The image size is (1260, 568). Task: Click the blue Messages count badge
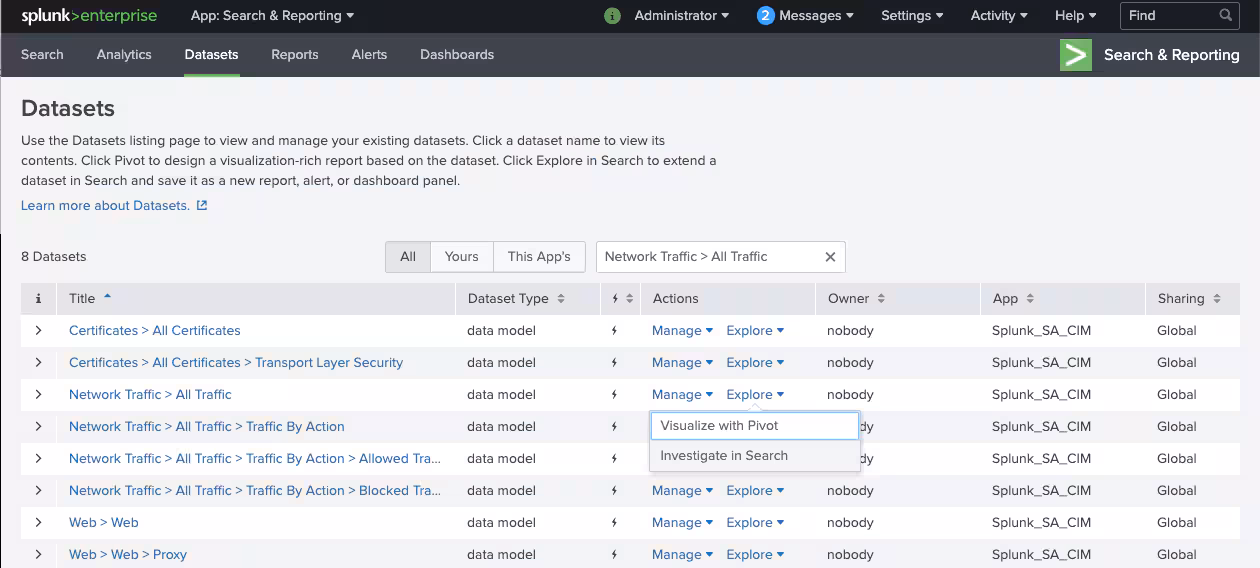click(766, 16)
